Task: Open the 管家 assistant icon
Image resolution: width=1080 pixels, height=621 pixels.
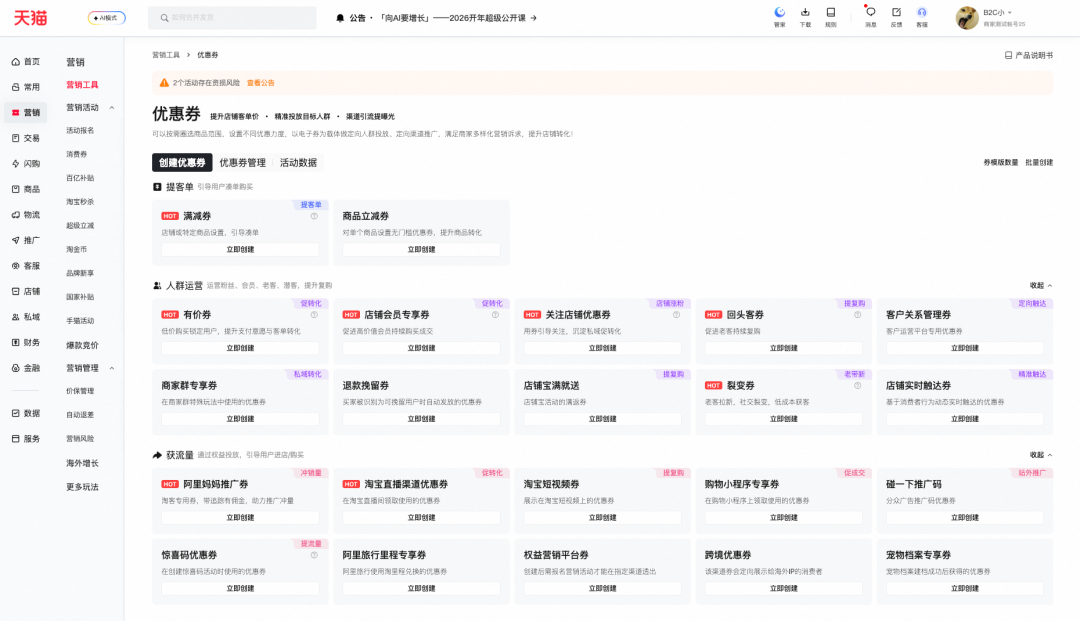Action: pyautogui.click(x=780, y=14)
